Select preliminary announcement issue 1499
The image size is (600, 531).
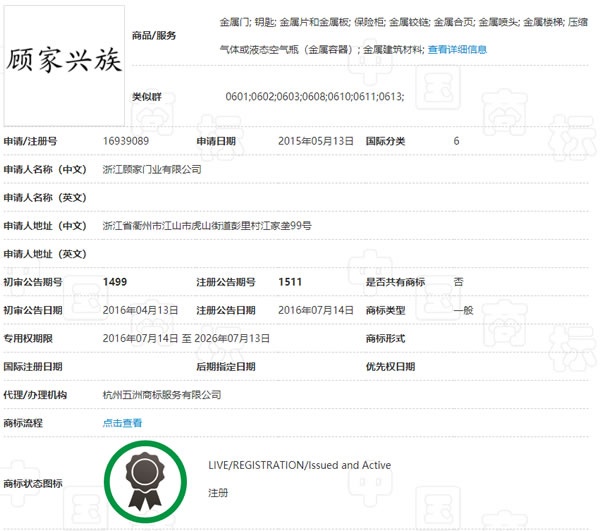click(x=115, y=282)
